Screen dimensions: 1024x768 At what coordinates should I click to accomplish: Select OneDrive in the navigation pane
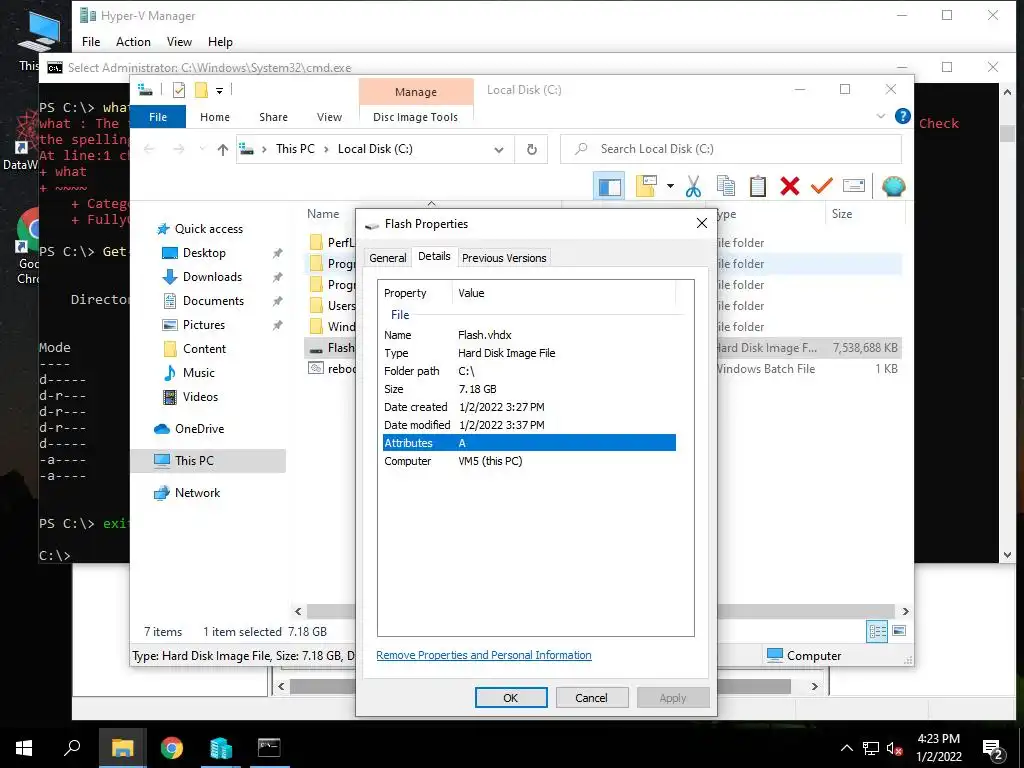click(x=199, y=429)
